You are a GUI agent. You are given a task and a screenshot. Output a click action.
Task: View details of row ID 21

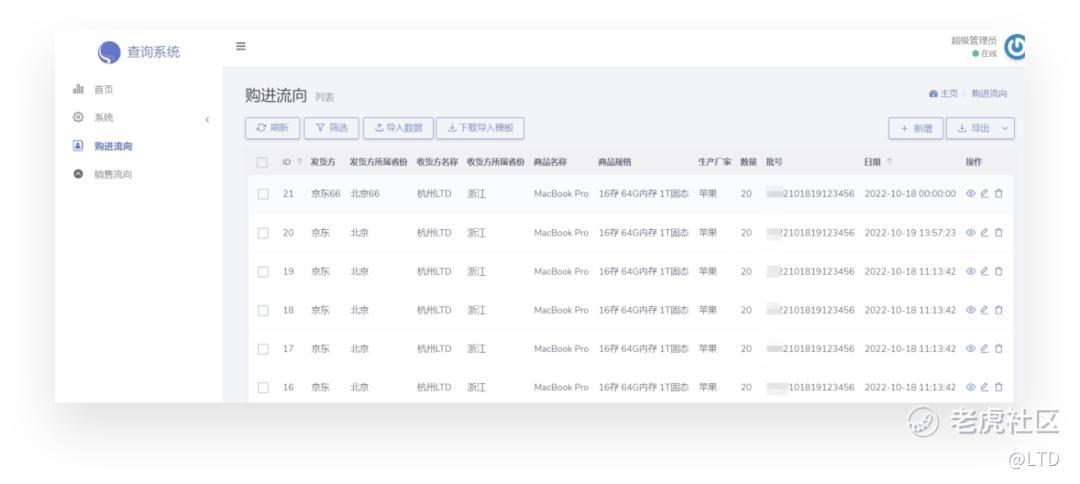pyautogui.click(x=970, y=194)
